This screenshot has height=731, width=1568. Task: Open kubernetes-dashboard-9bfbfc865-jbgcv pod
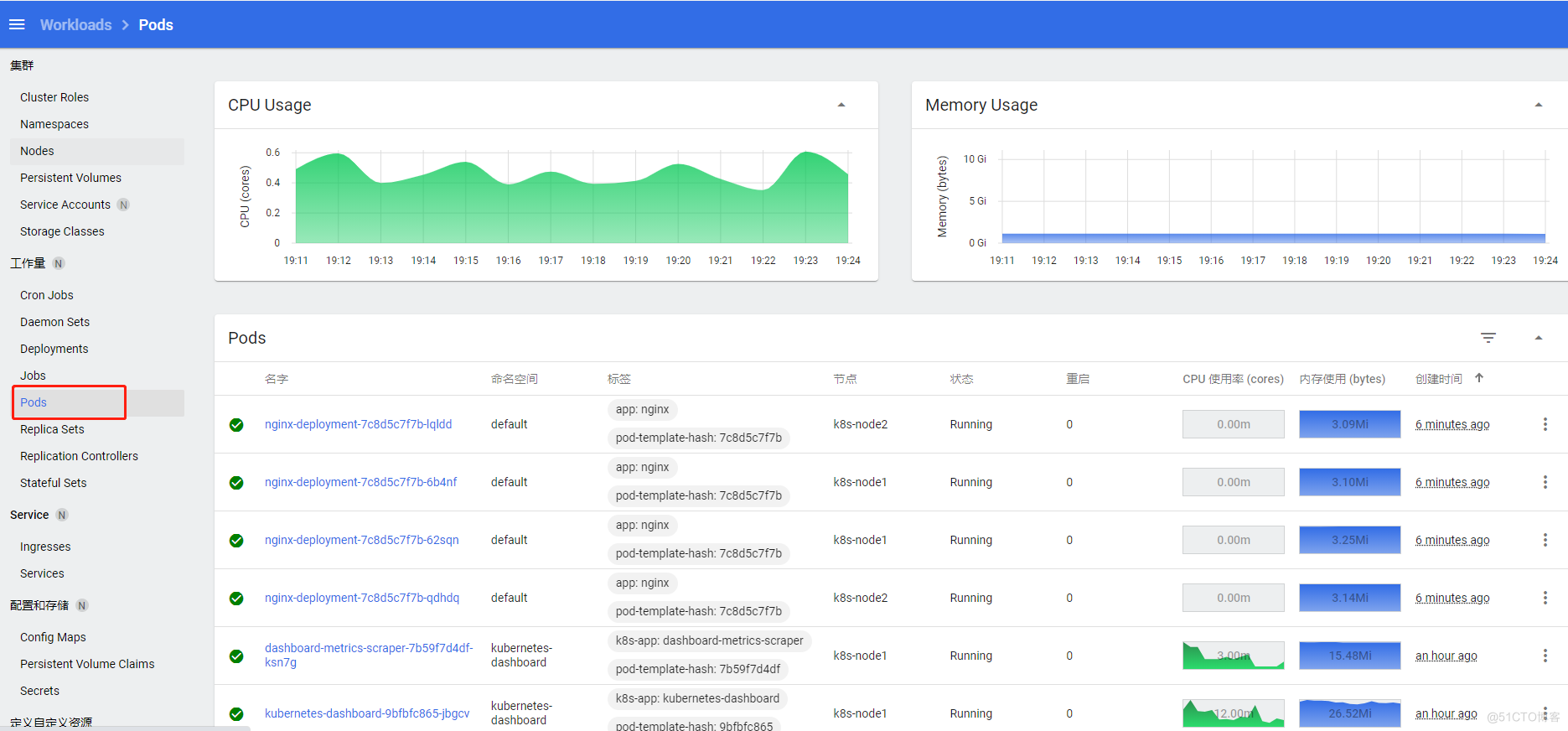367,713
